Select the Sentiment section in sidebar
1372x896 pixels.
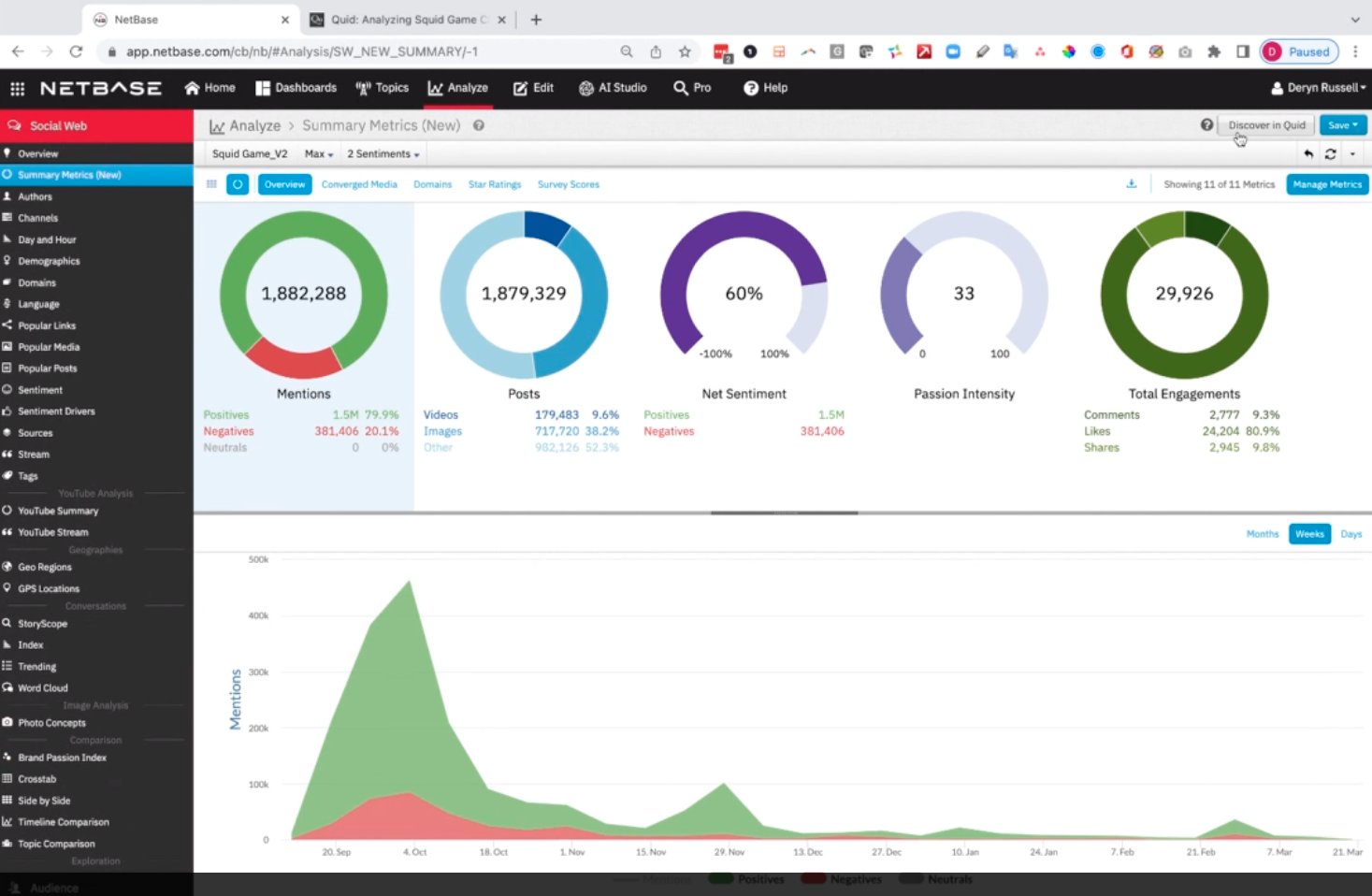[x=38, y=389]
